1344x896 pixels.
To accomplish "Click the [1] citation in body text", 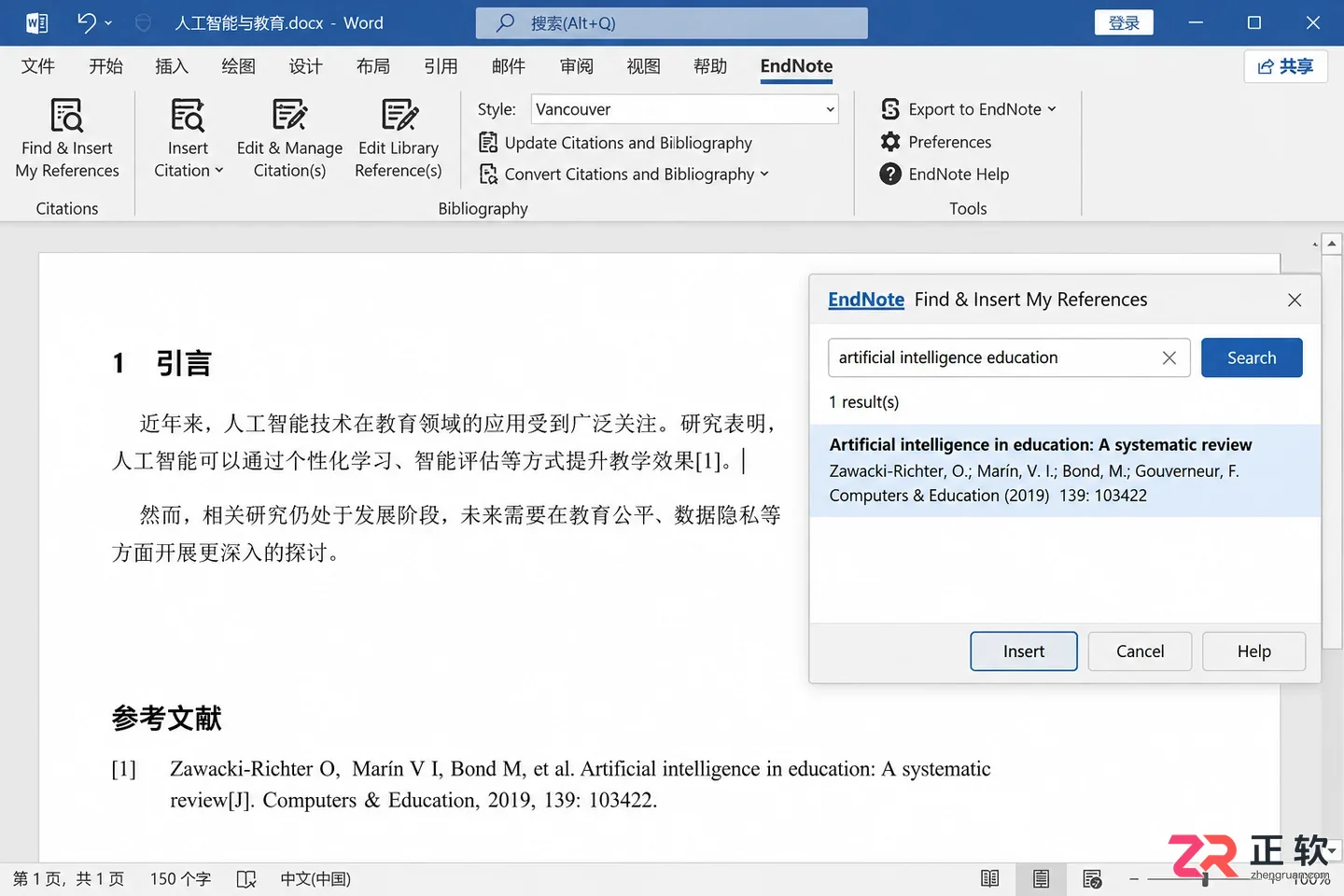I will click(x=707, y=461).
